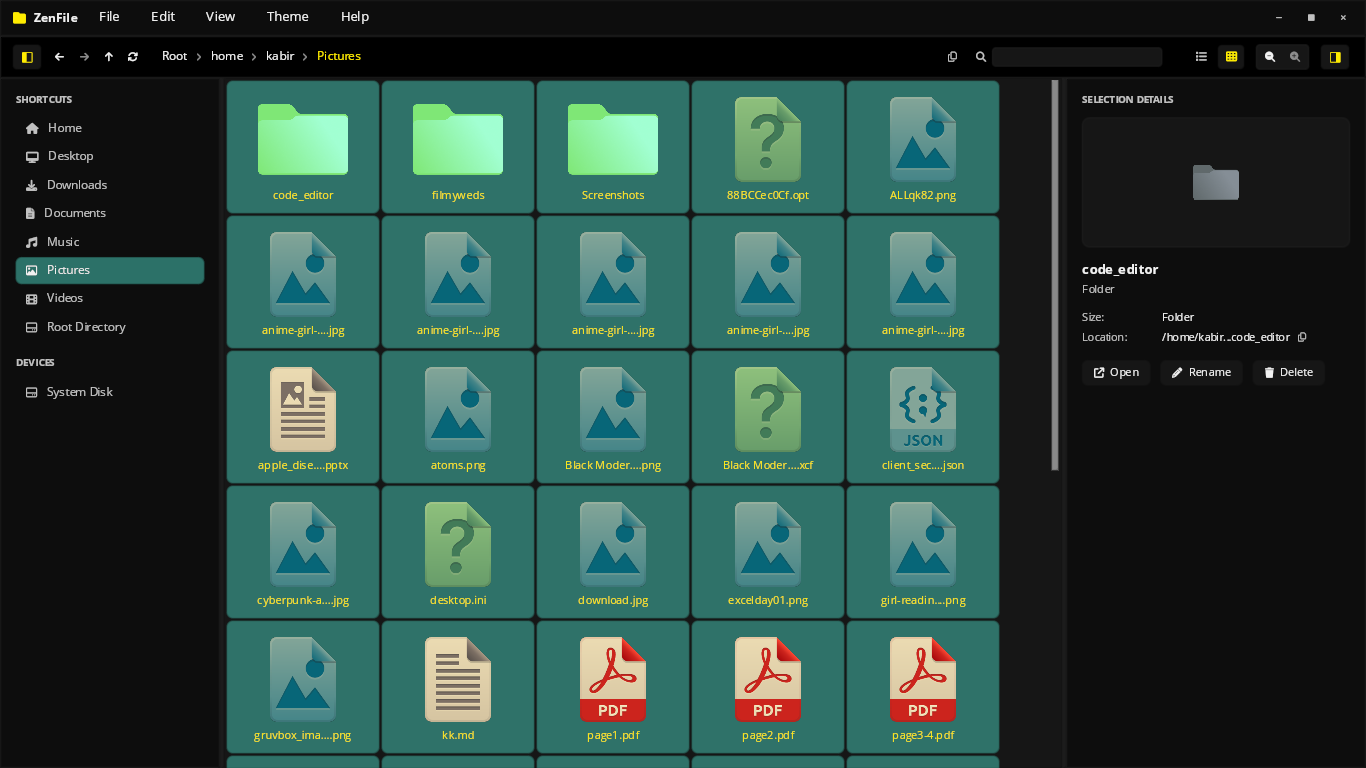Click the search magnifier icon
The height and width of the screenshot is (768, 1366).
981,57
